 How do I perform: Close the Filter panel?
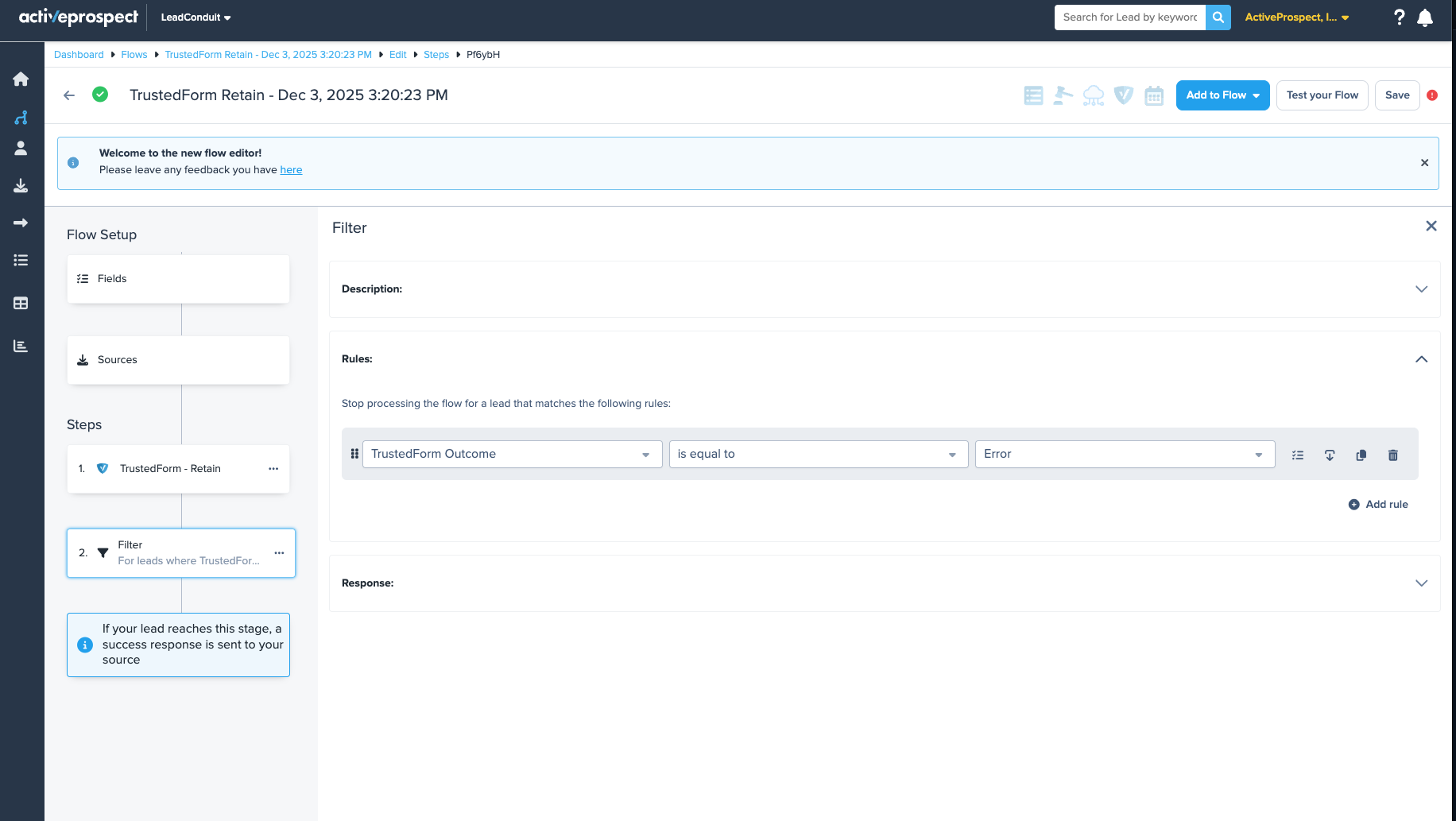pyautogui.click(x=1431, y=227)
